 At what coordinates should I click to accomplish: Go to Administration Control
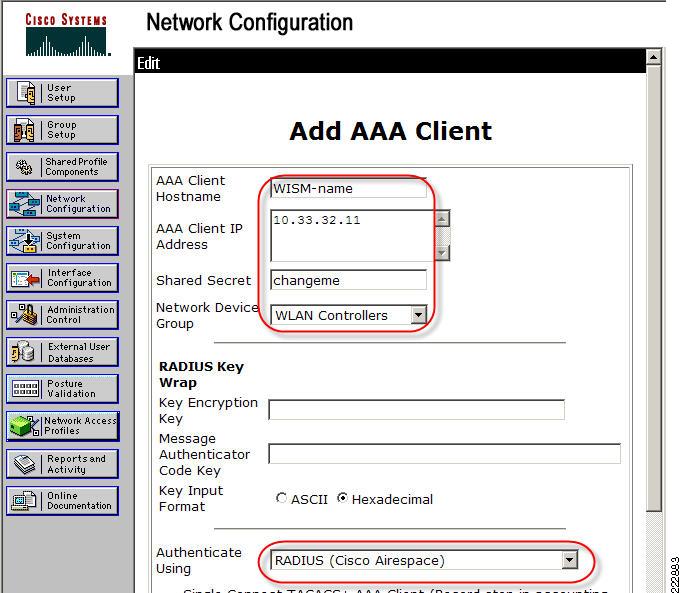coord(62,315)
